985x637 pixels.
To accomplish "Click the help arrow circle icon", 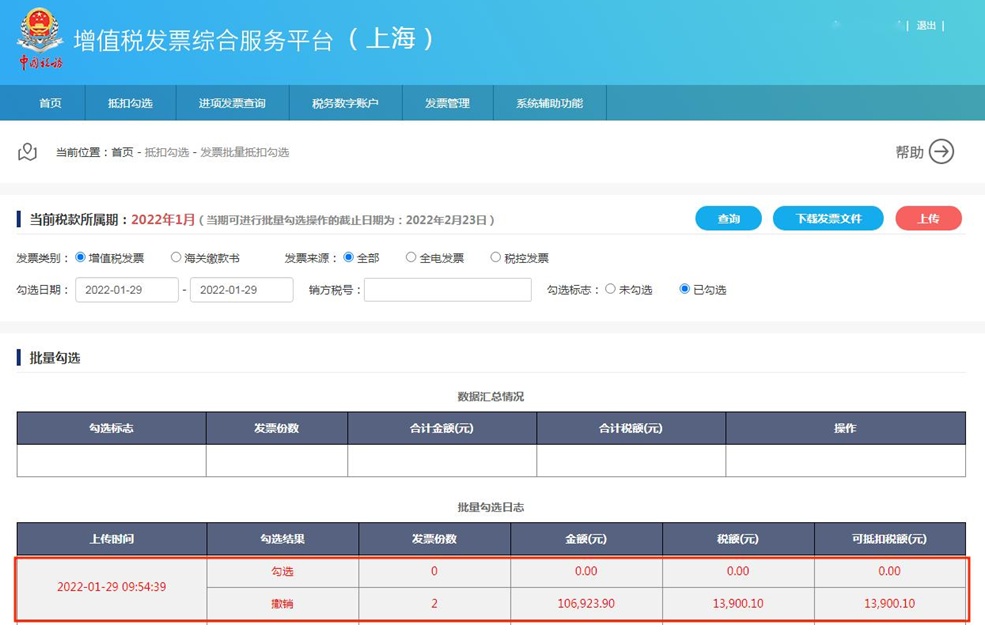I will point(941,152).
